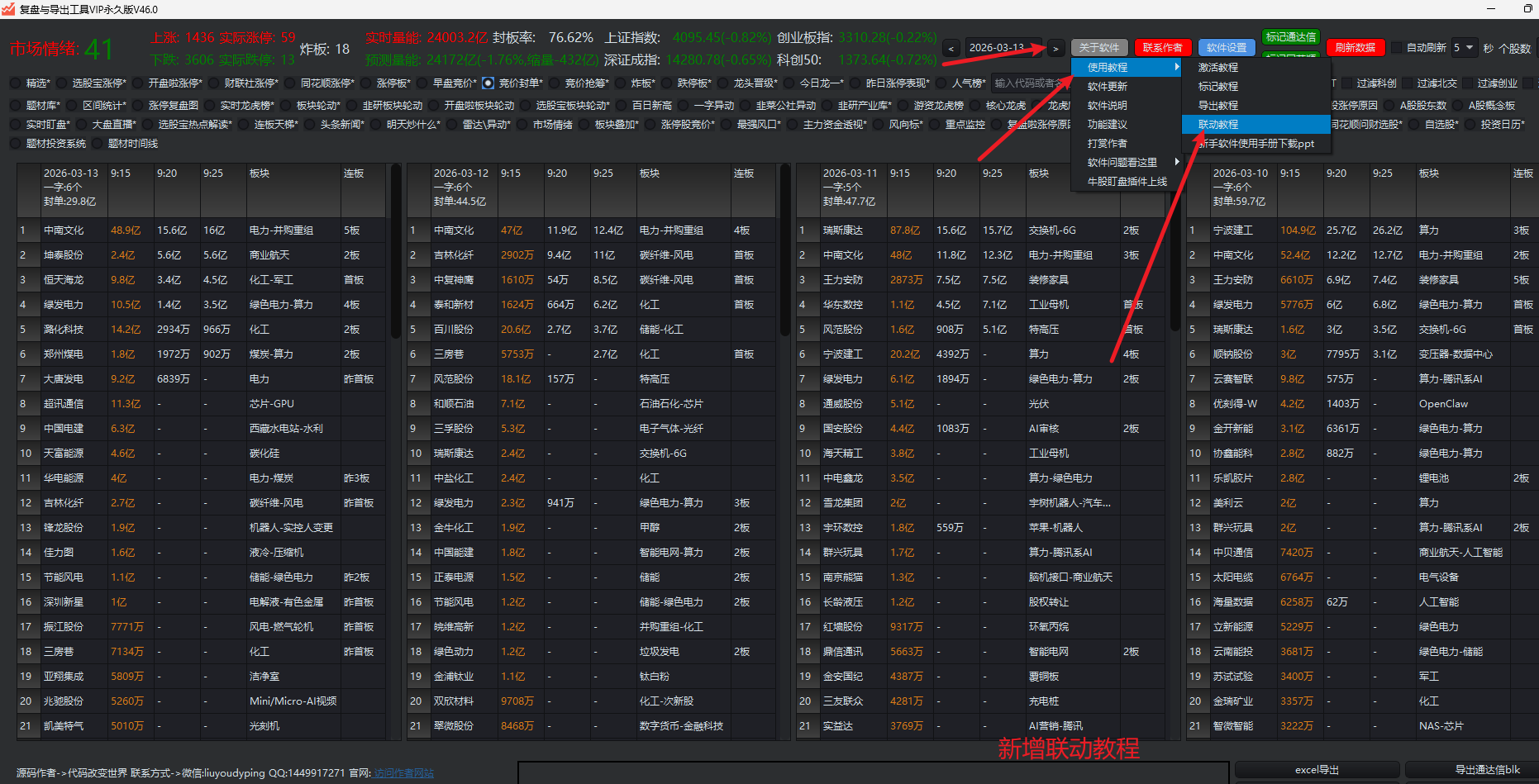
Task: Expand the 软件问题看这里 submenu
Action: click(1127, 163)
